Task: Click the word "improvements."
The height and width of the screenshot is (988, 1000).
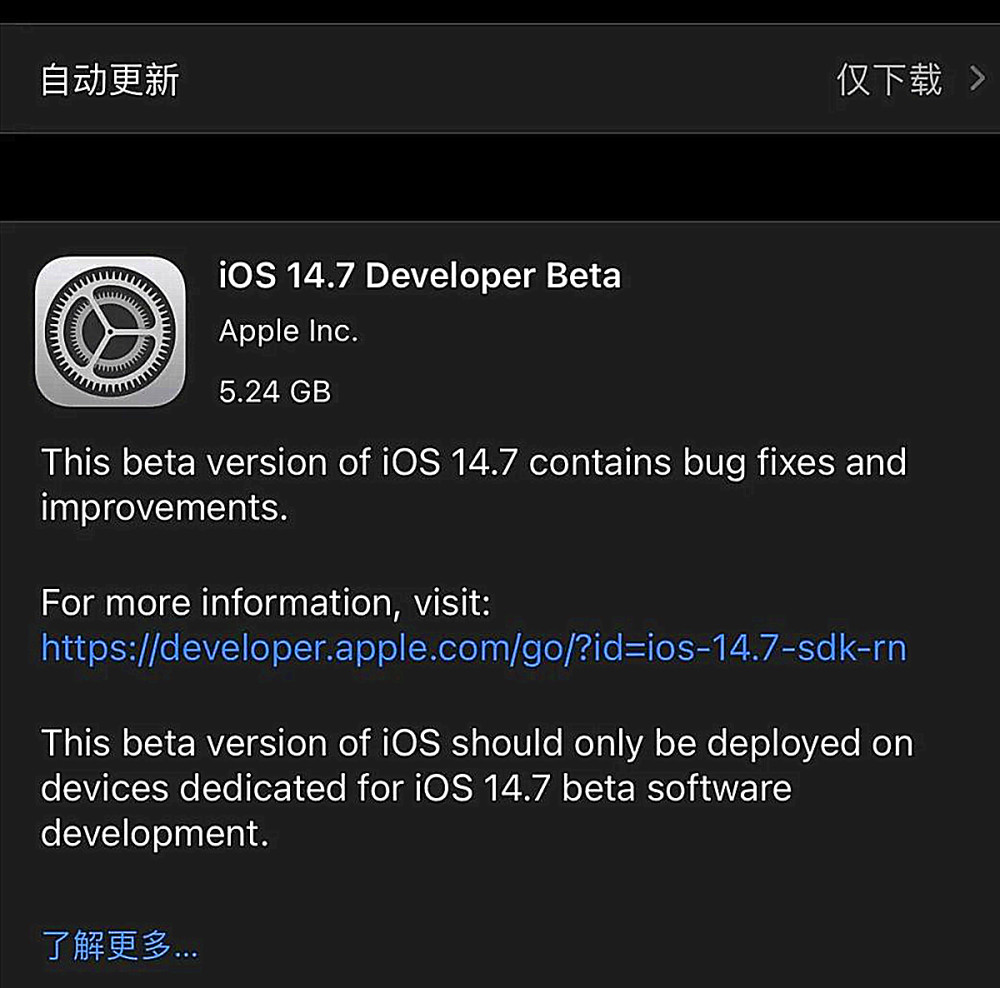Action: [x=164, y=508]
